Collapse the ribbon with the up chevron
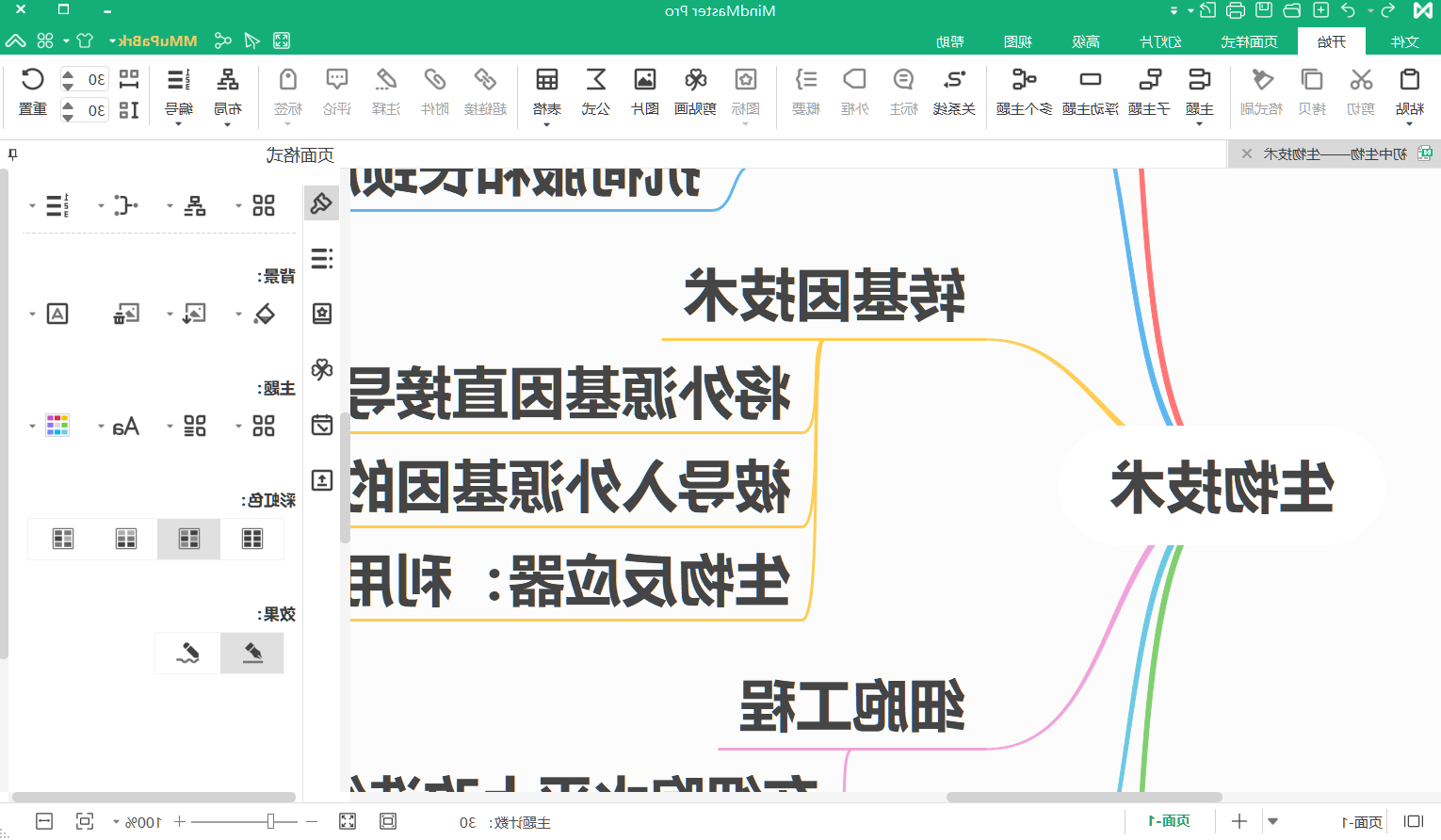Viewport: 1441px width, 840px height. [15, 40]
